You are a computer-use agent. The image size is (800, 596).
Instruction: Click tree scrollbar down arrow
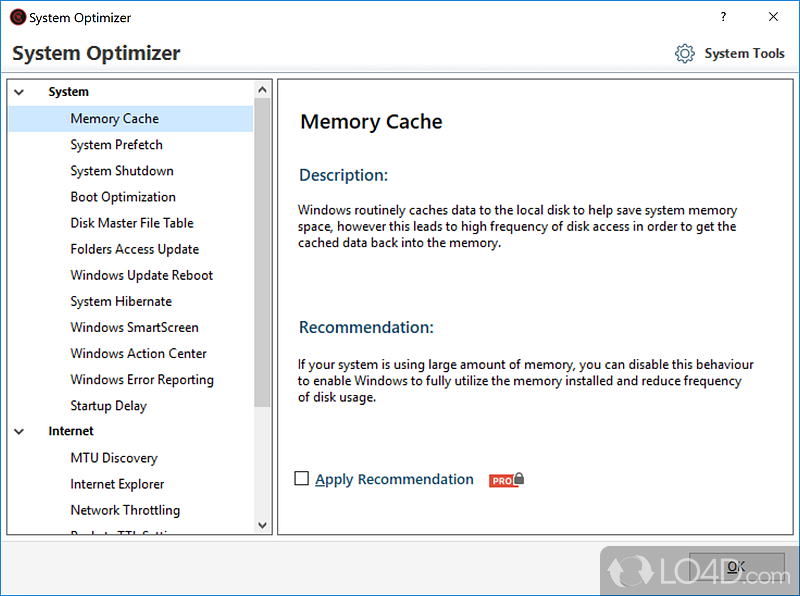262,525
